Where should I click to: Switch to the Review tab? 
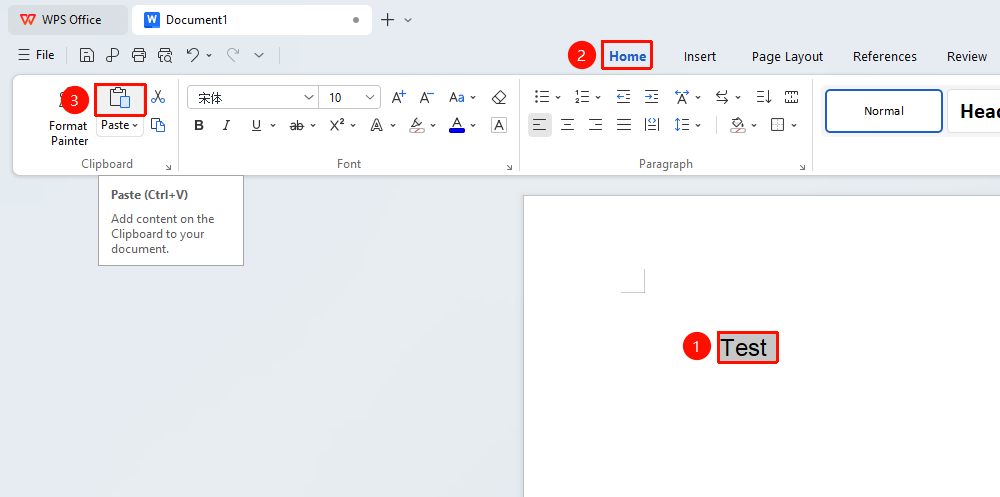(967, 56)
